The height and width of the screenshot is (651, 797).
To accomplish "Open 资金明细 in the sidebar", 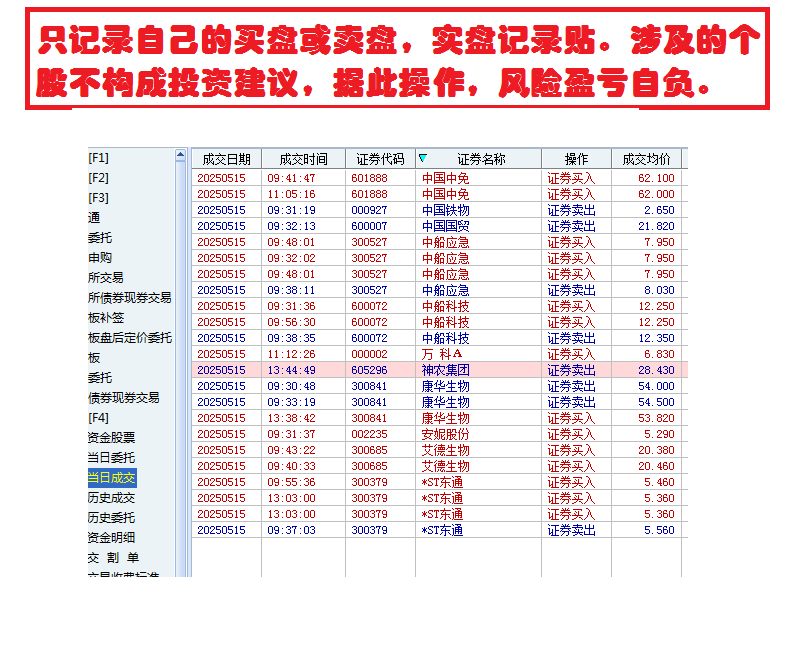I will [x=111, y=538].
